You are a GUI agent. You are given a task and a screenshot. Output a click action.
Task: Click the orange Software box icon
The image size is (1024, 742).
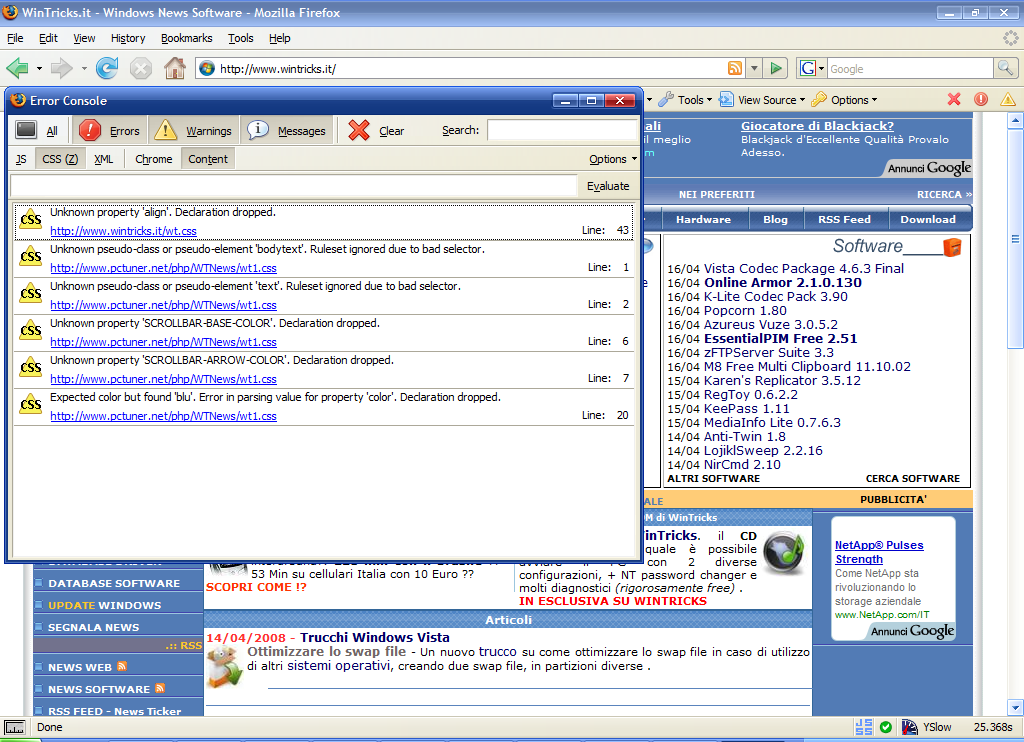point(953,247)
